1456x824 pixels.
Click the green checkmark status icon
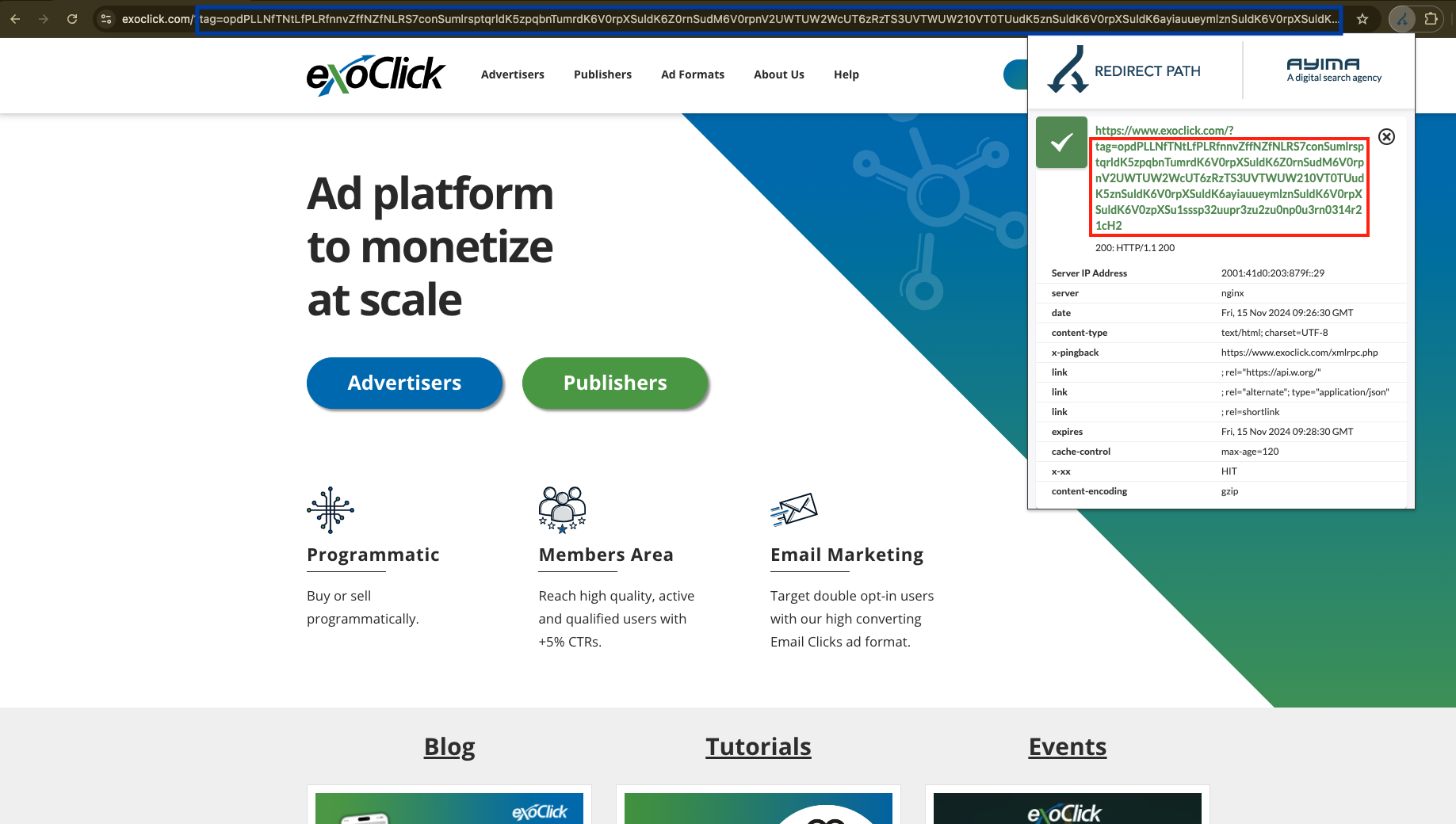click(x=1061, y=143)
